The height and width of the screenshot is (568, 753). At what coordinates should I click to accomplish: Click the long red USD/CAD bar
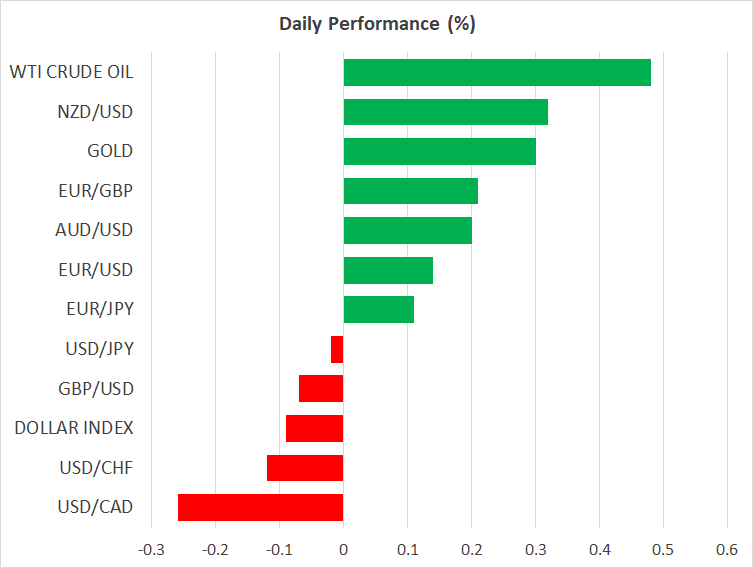click(x=260, y=507)
